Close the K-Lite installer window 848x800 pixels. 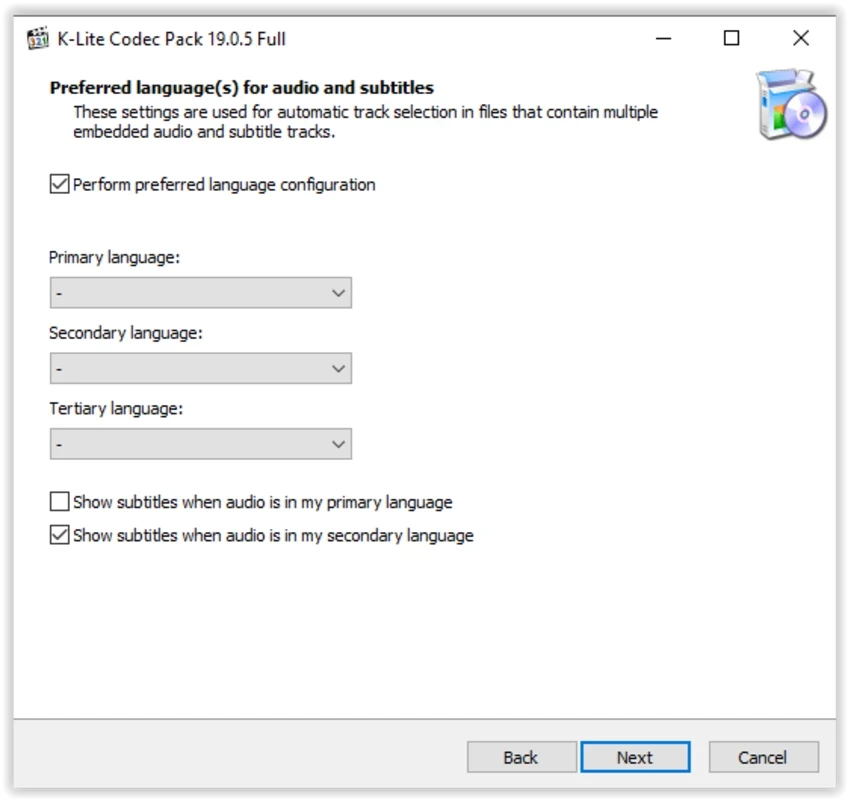point(800,39)
